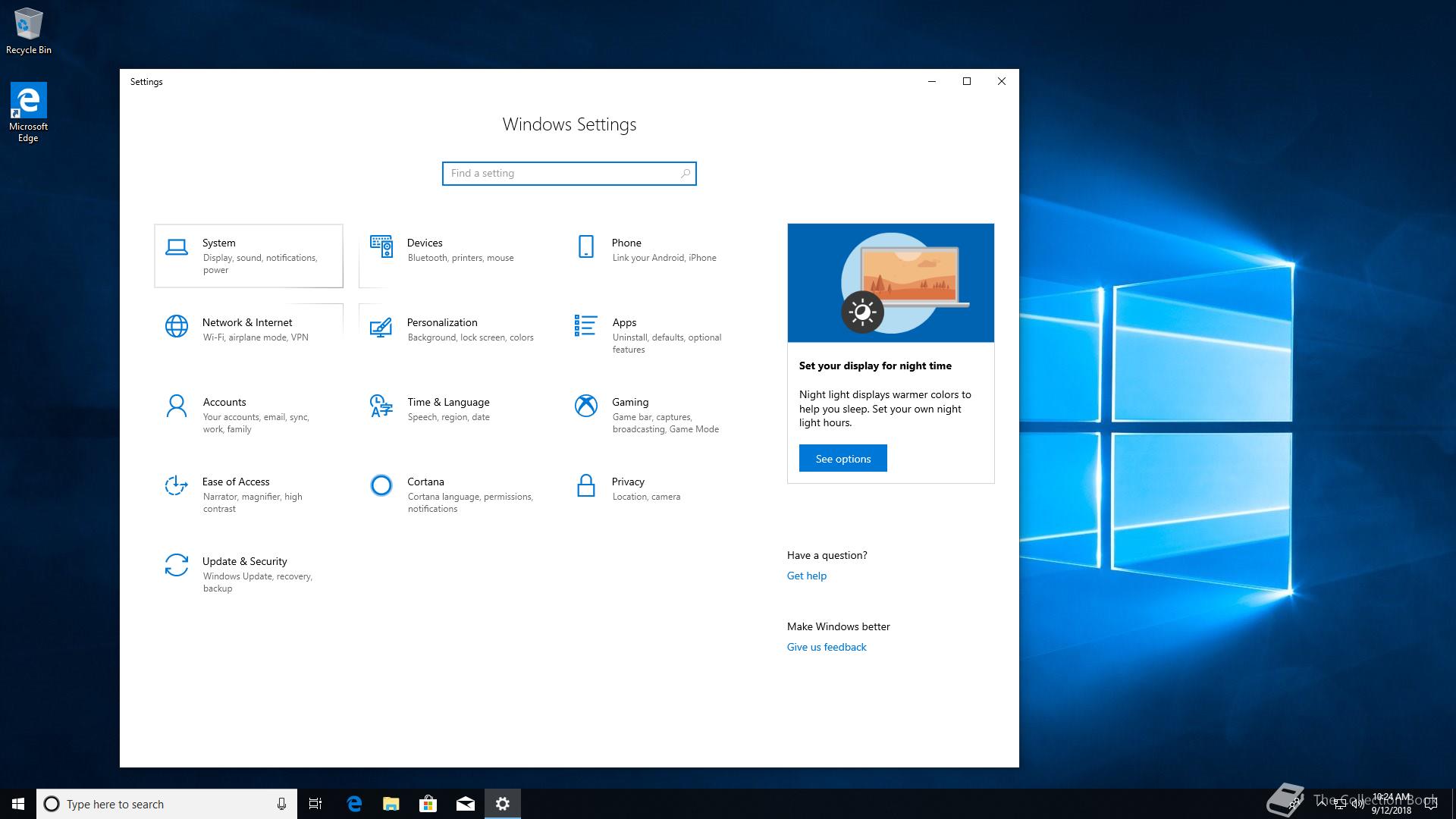Click the Cortana circle in taskbar search
Screen dimensions: 1456x819
[52, 804]
